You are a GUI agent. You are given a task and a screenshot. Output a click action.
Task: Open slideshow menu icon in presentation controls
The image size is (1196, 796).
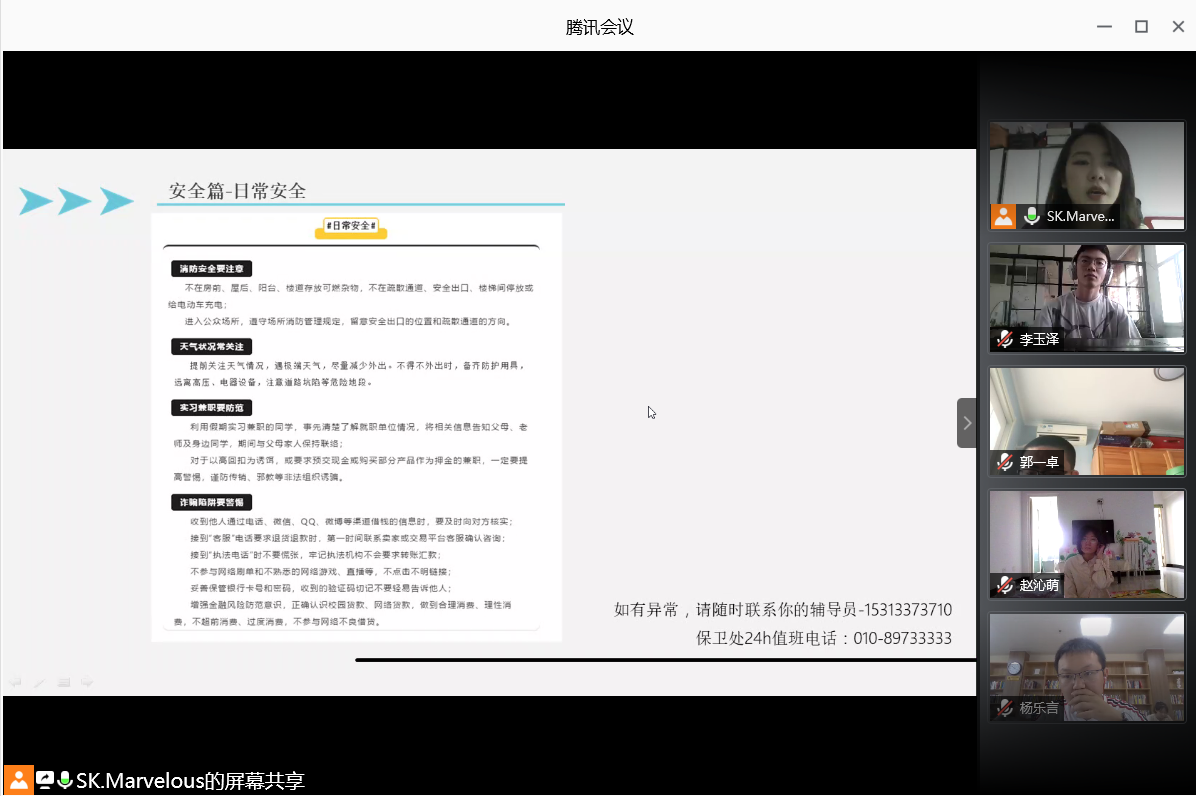[64, 683]
